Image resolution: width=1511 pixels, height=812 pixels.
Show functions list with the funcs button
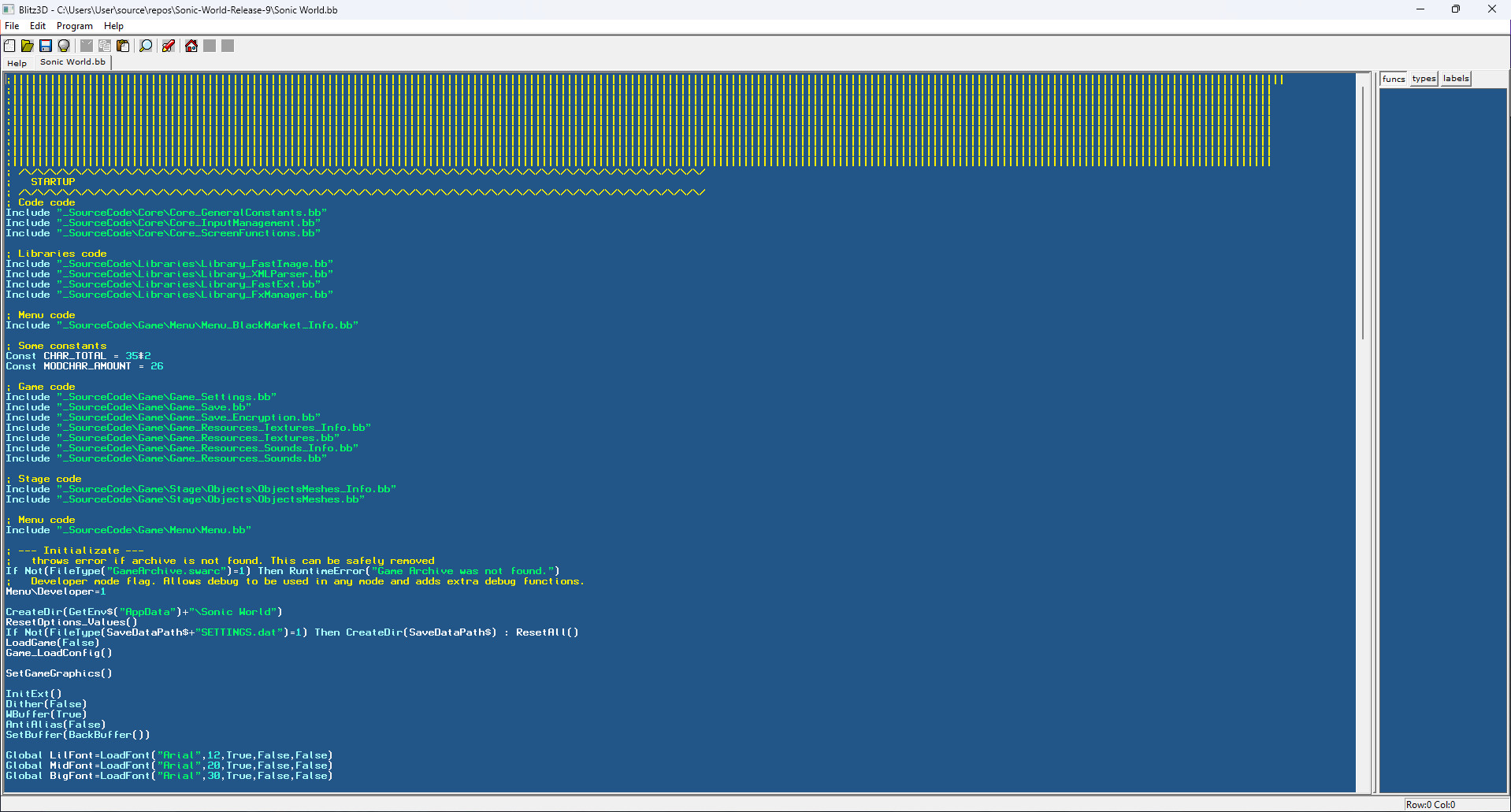pos(1392,78)
